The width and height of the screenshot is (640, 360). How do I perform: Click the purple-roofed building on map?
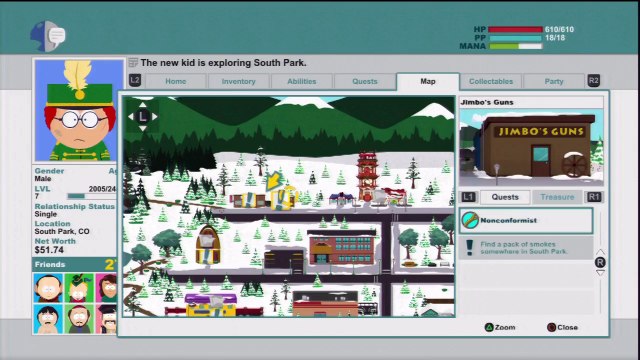point(211,305)
